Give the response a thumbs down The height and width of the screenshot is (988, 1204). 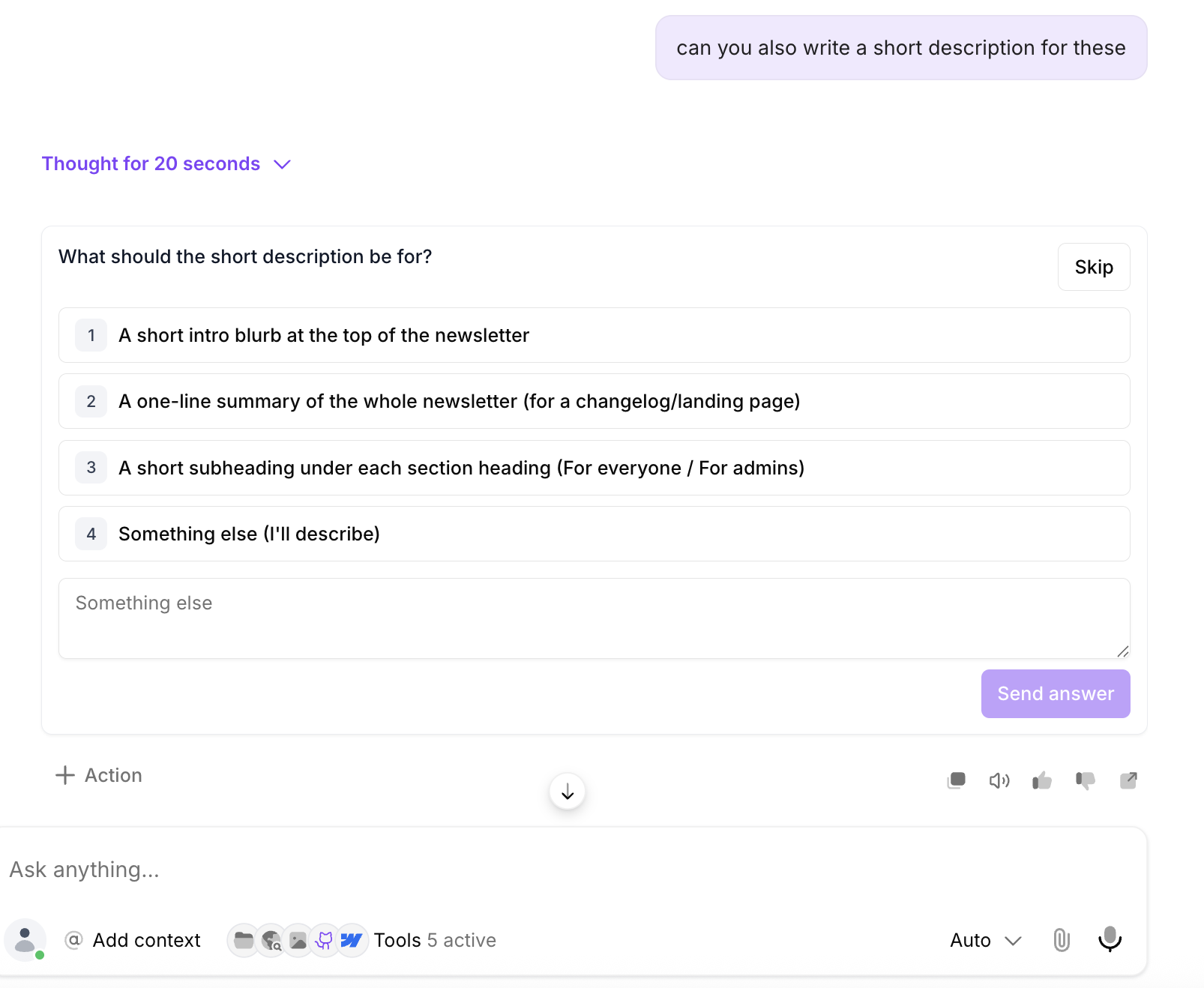click(x=1085, y=780)
